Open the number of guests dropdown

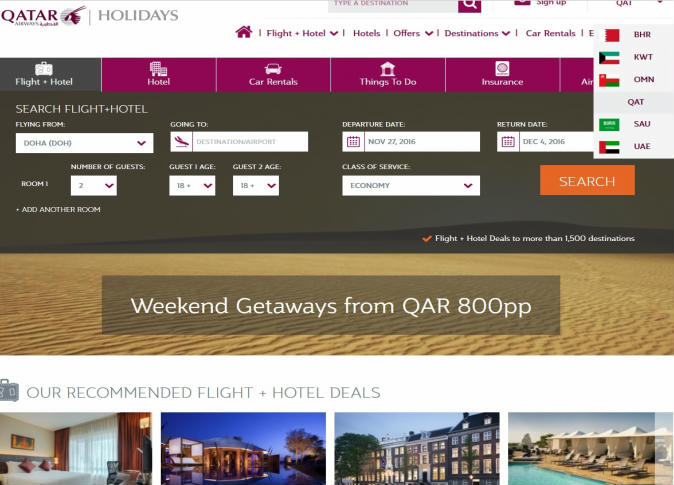click(94, 185)
